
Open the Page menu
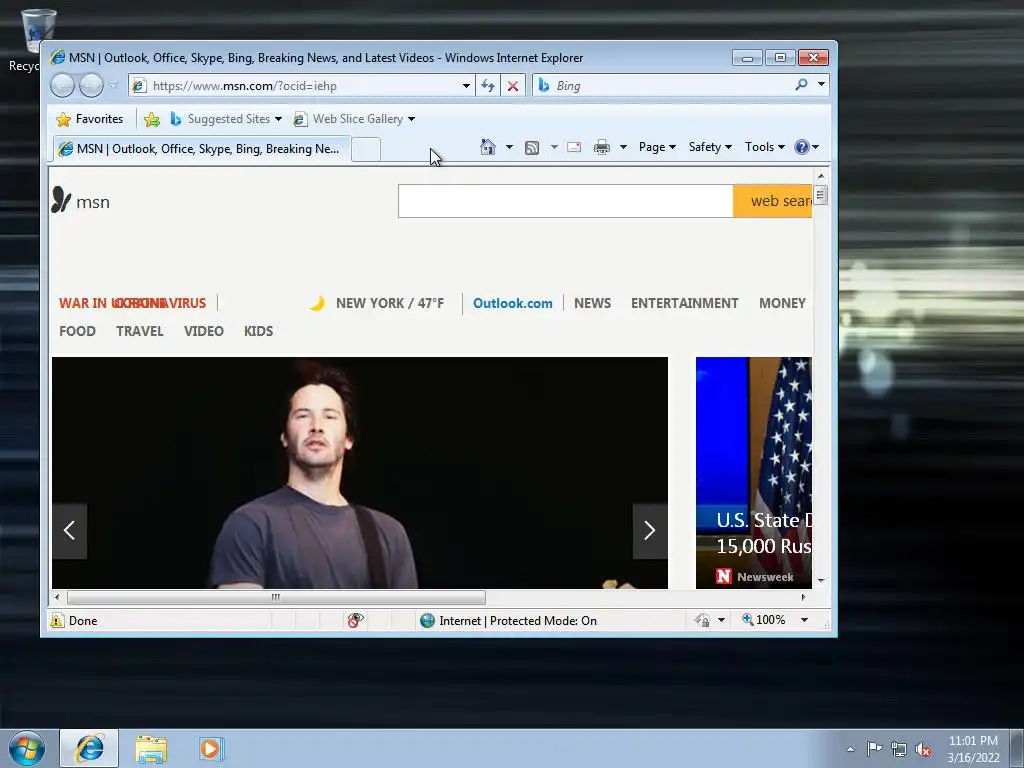657,147
